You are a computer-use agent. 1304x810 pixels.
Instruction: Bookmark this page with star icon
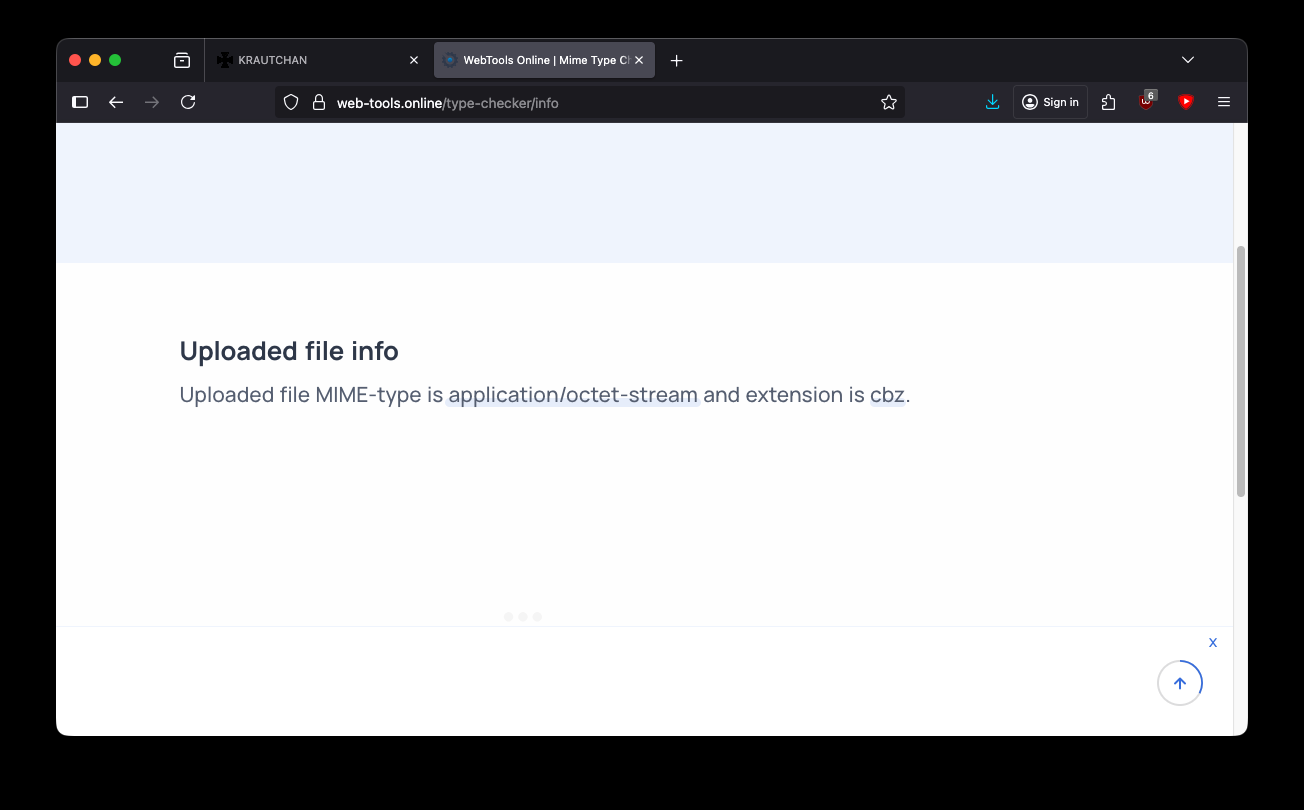click(x=888, y=102)
